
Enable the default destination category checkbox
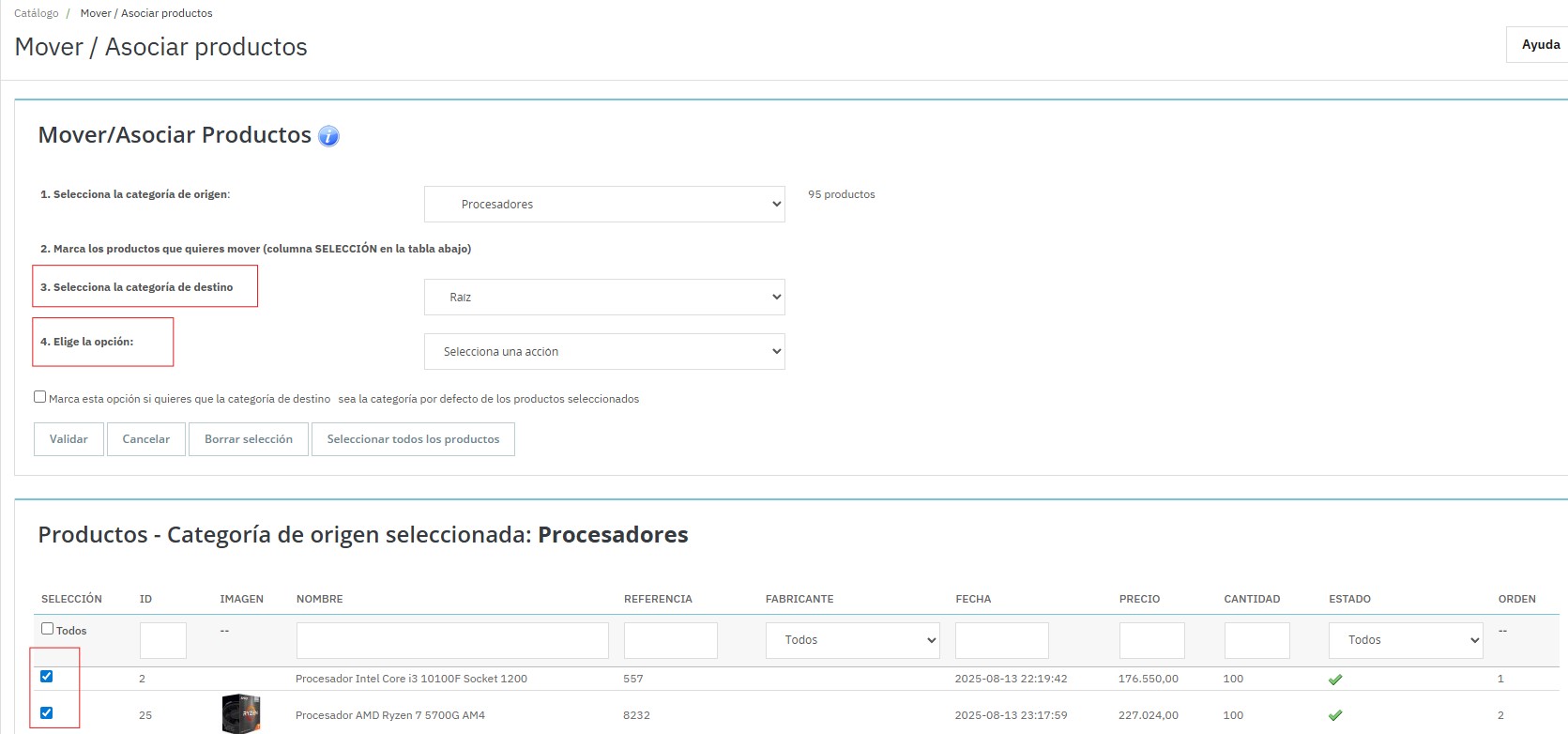(40, 397)
